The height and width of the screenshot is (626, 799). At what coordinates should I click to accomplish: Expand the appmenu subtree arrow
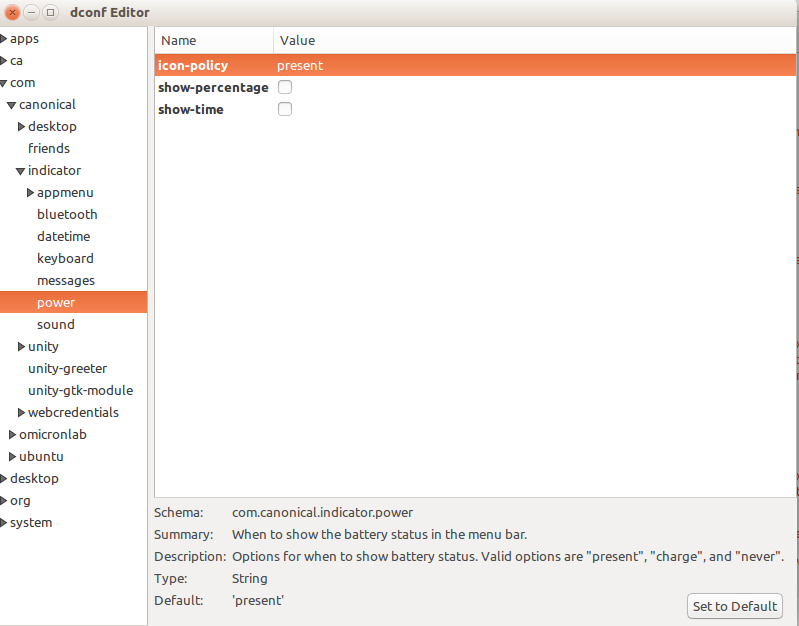click(31, 193)
